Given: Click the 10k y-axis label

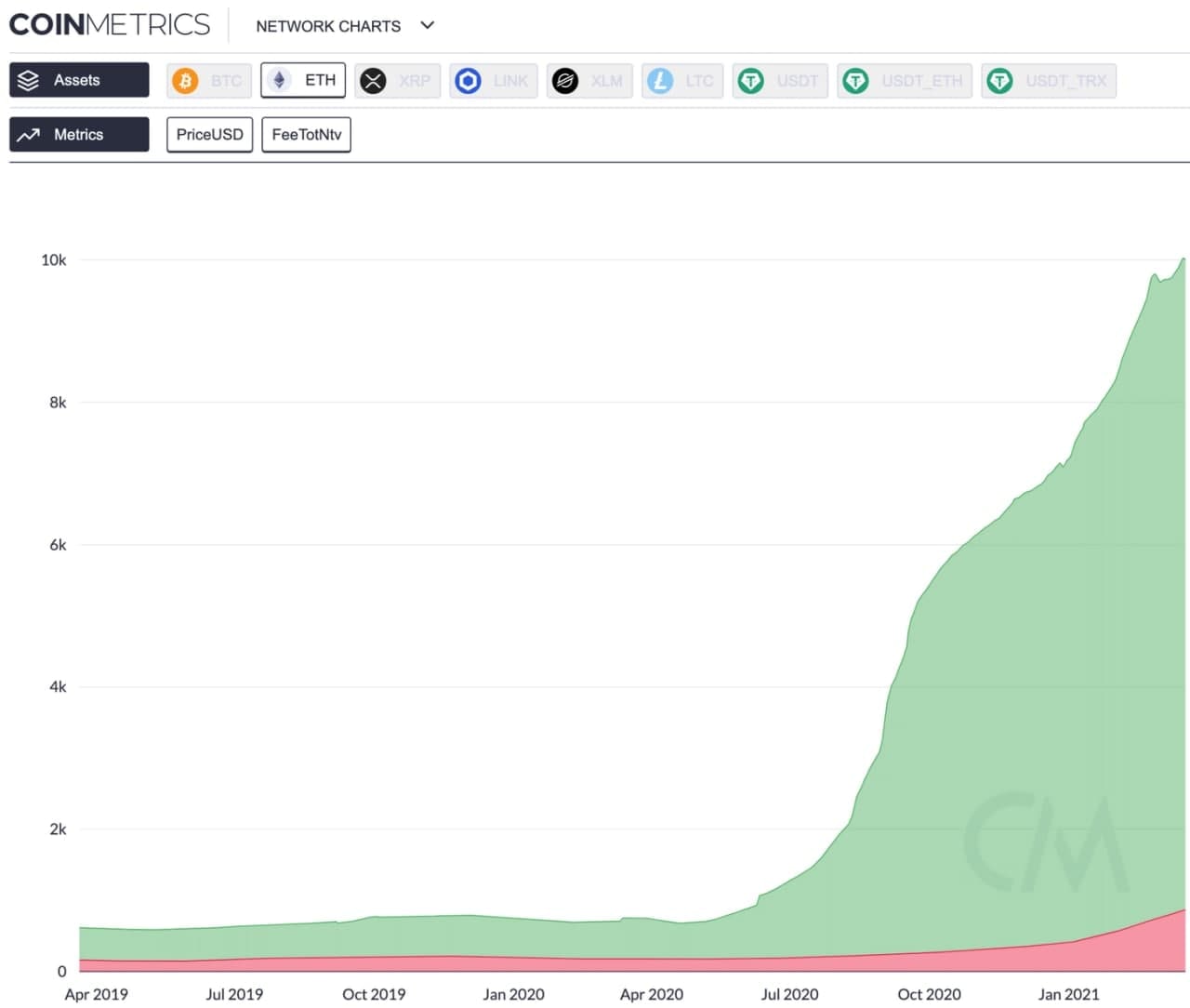Looking at the screenshot, I should (53, 260).
